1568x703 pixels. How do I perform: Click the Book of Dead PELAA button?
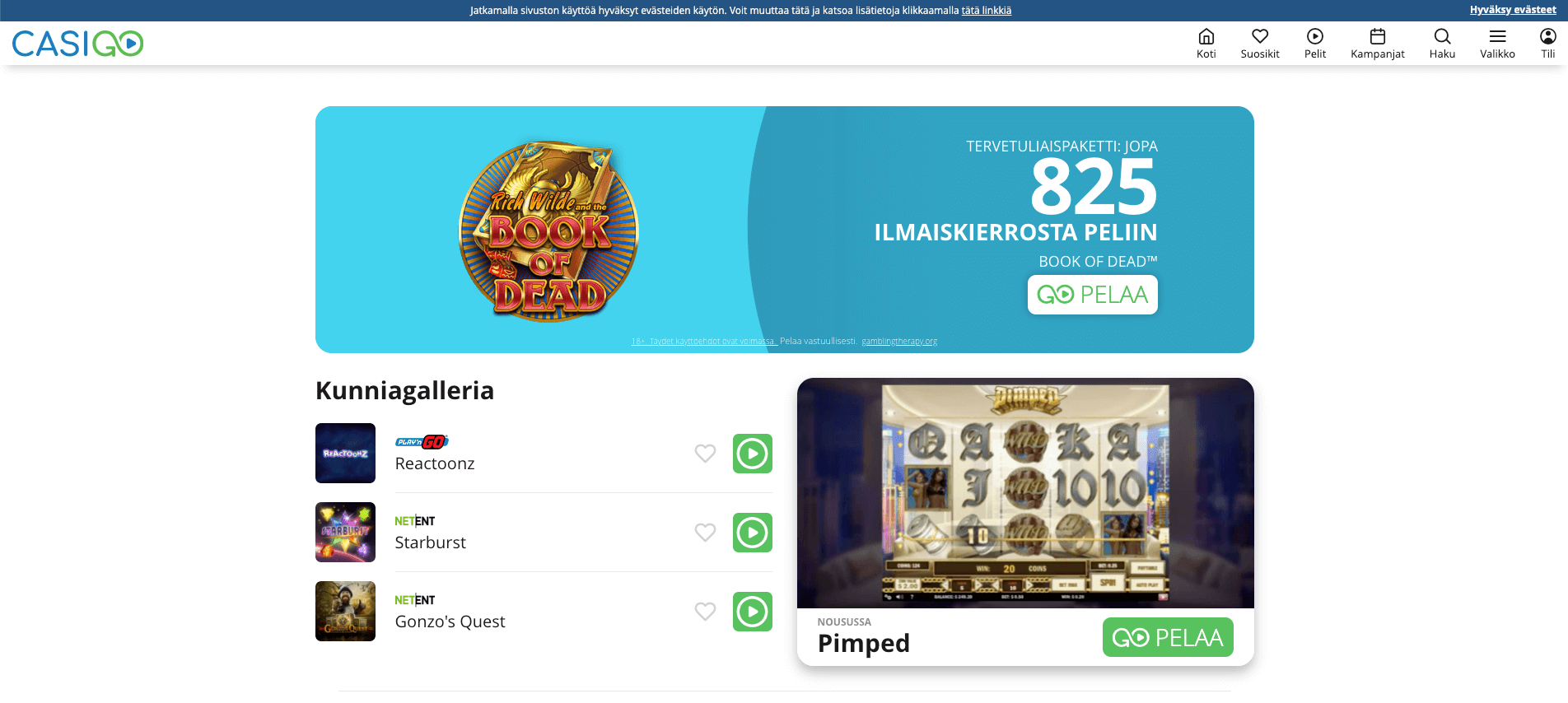click(x=1093, y=295)
